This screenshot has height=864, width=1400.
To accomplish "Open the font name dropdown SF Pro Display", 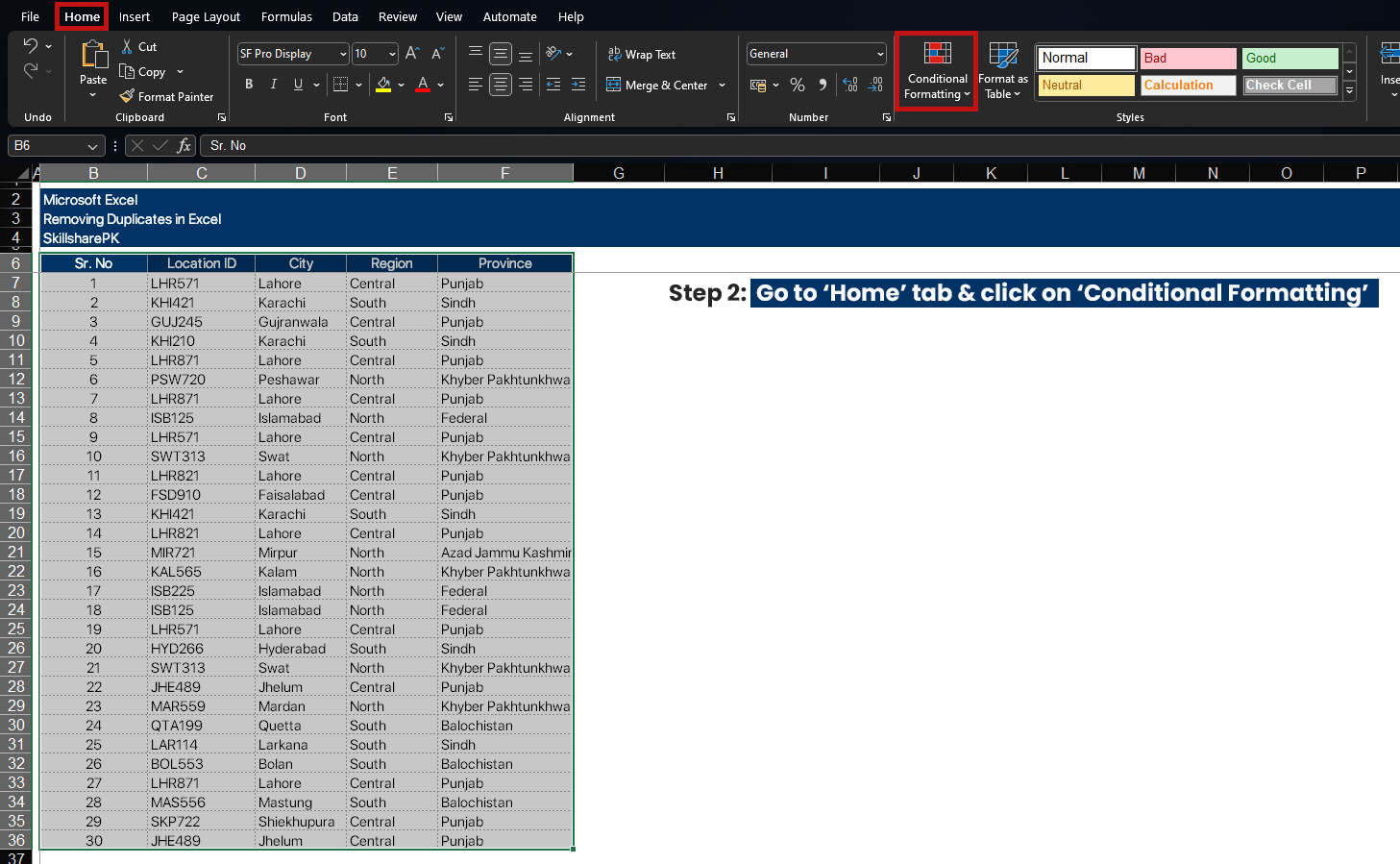I will [x=343, y=54].
